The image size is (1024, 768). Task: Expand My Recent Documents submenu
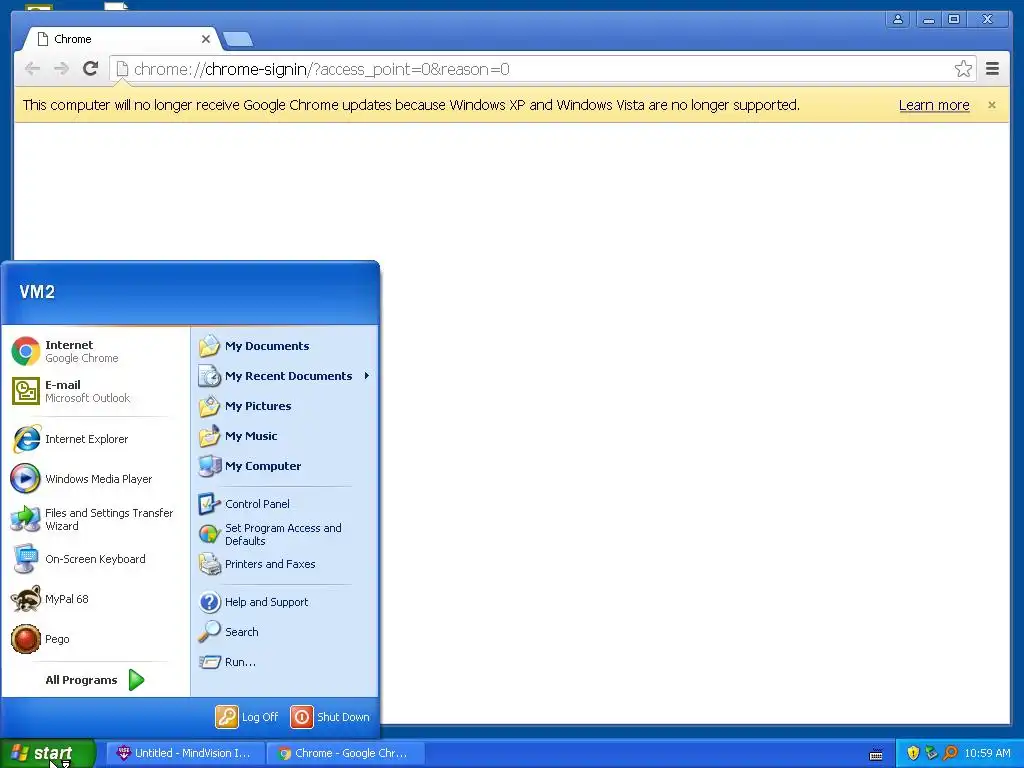click(285, 376)
